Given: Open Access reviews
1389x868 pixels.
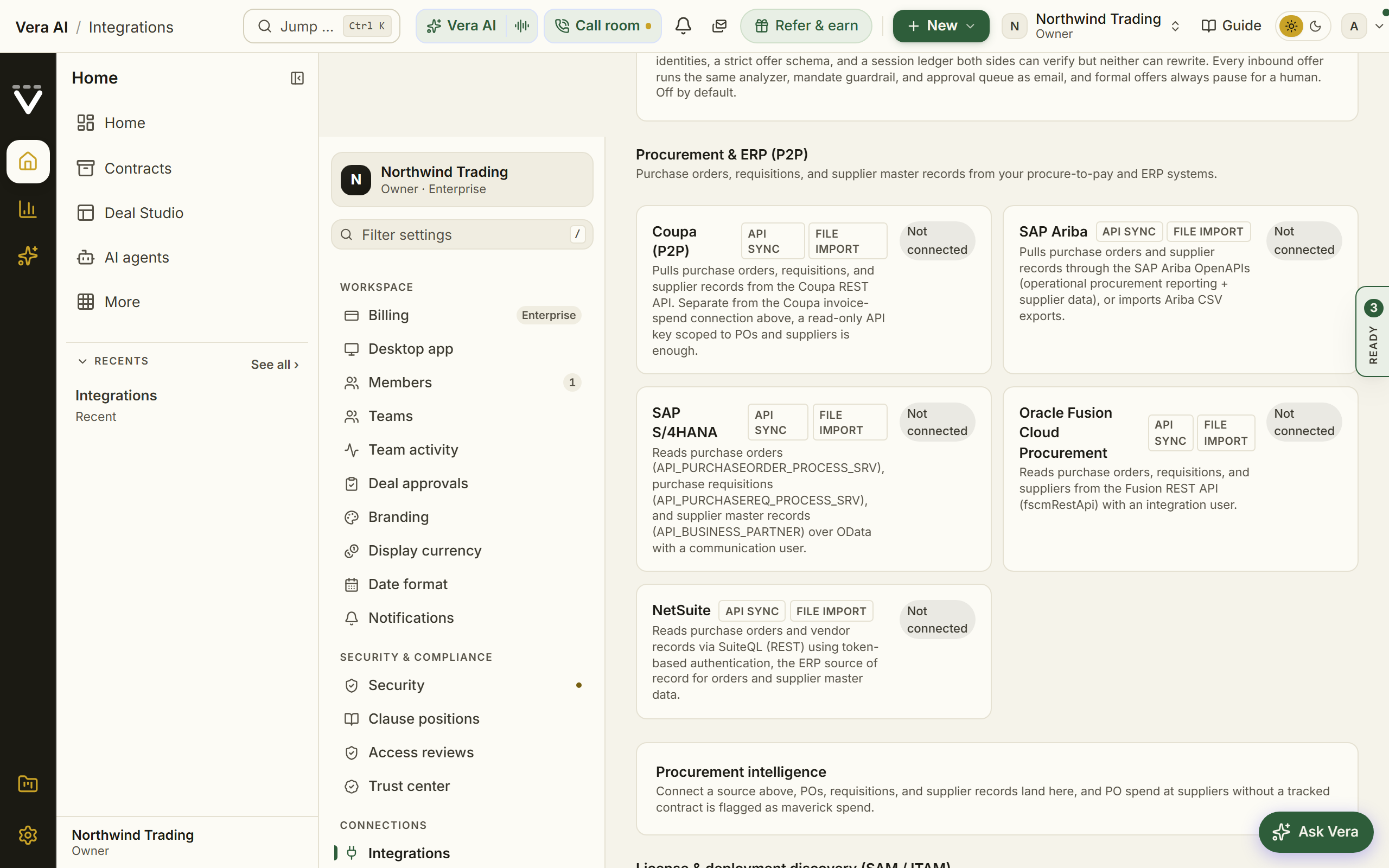Looking at the screenshot, I should point(462,752).
